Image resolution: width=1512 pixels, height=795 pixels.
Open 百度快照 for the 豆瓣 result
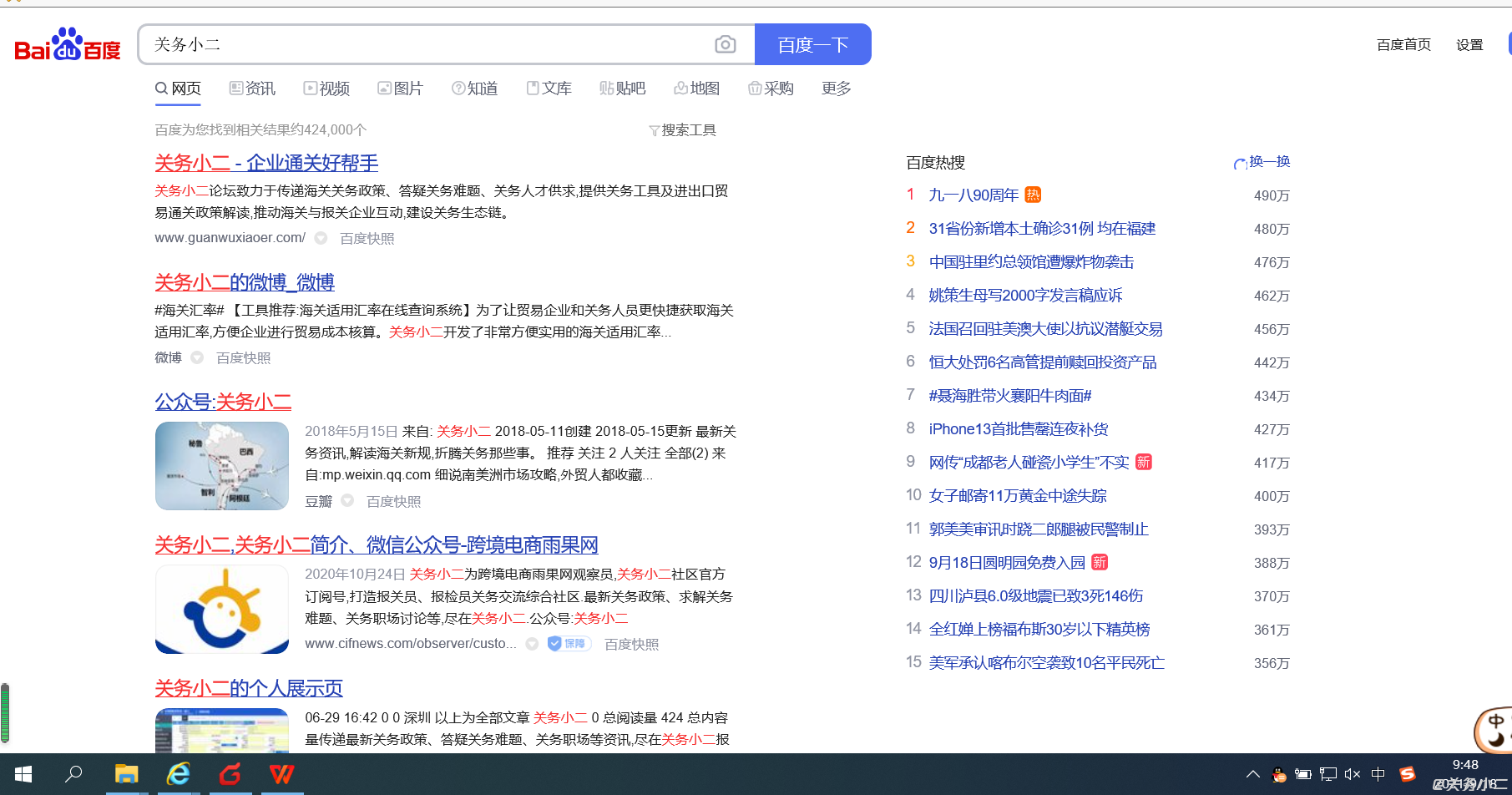pyautogui.click(x=394, y=502)
